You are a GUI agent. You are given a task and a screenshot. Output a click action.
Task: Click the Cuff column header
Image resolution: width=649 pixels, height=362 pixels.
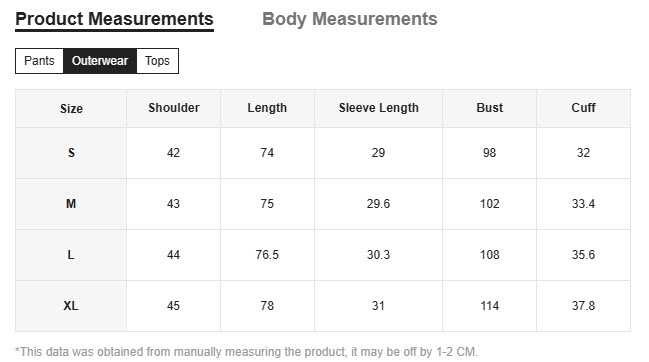click(584, 108)
